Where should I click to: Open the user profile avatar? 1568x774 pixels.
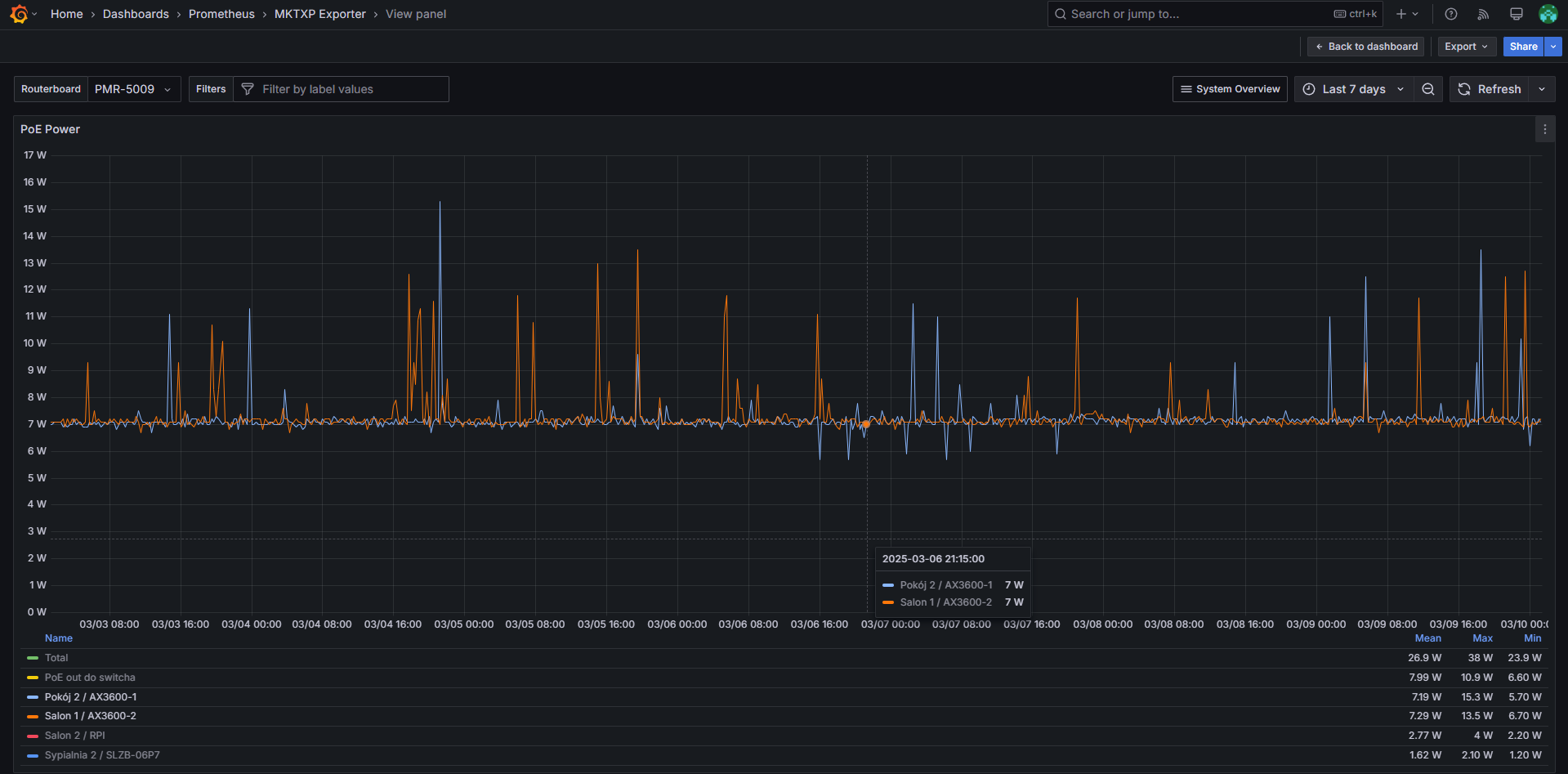(x=1548, y=14)
